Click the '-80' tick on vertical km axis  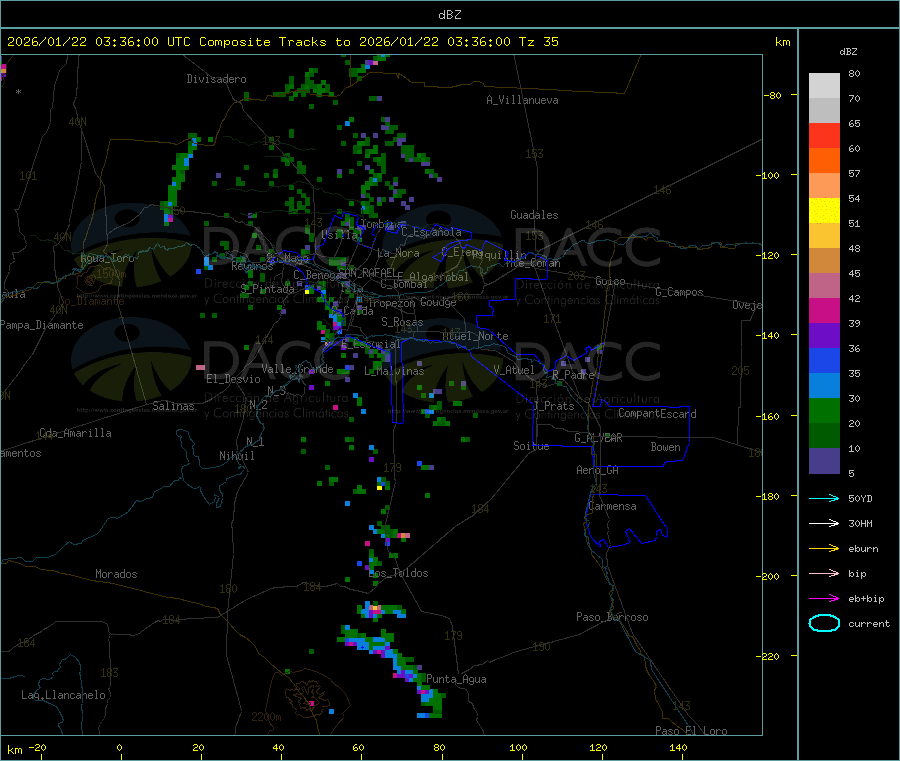click(773, 95)
